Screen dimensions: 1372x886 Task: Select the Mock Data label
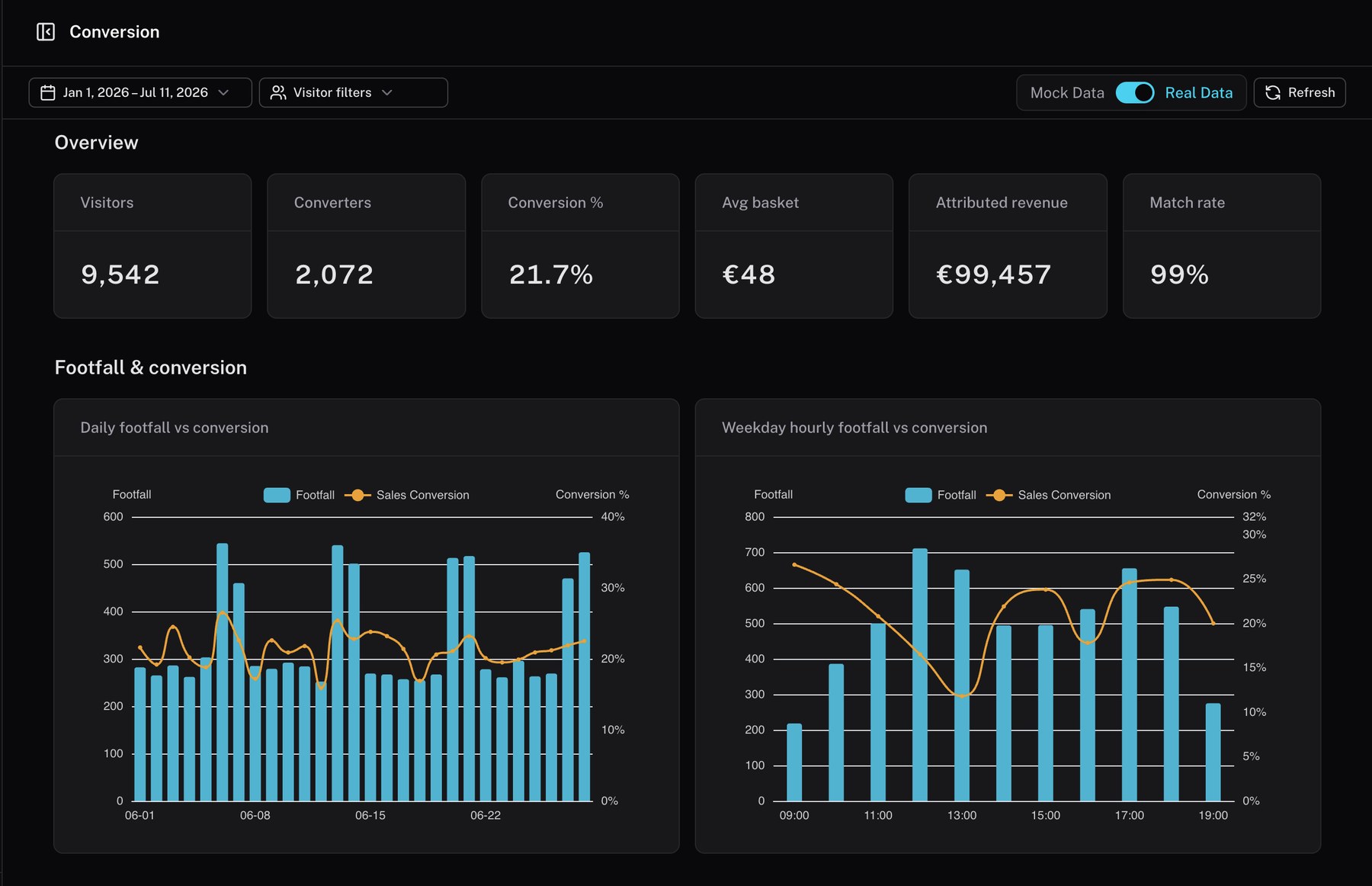(1067, 93)
